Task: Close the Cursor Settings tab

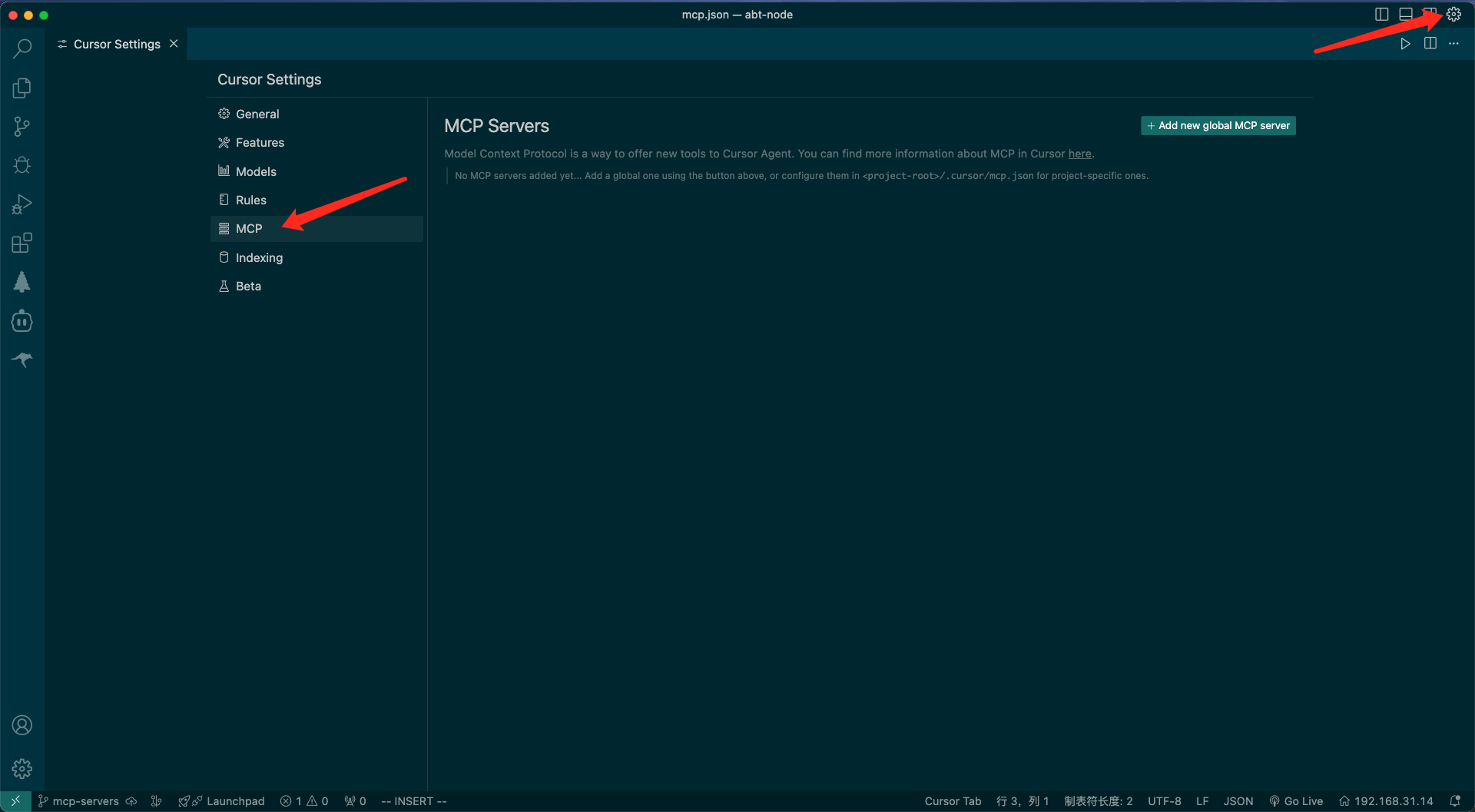Action: click(x=174, y=44)
